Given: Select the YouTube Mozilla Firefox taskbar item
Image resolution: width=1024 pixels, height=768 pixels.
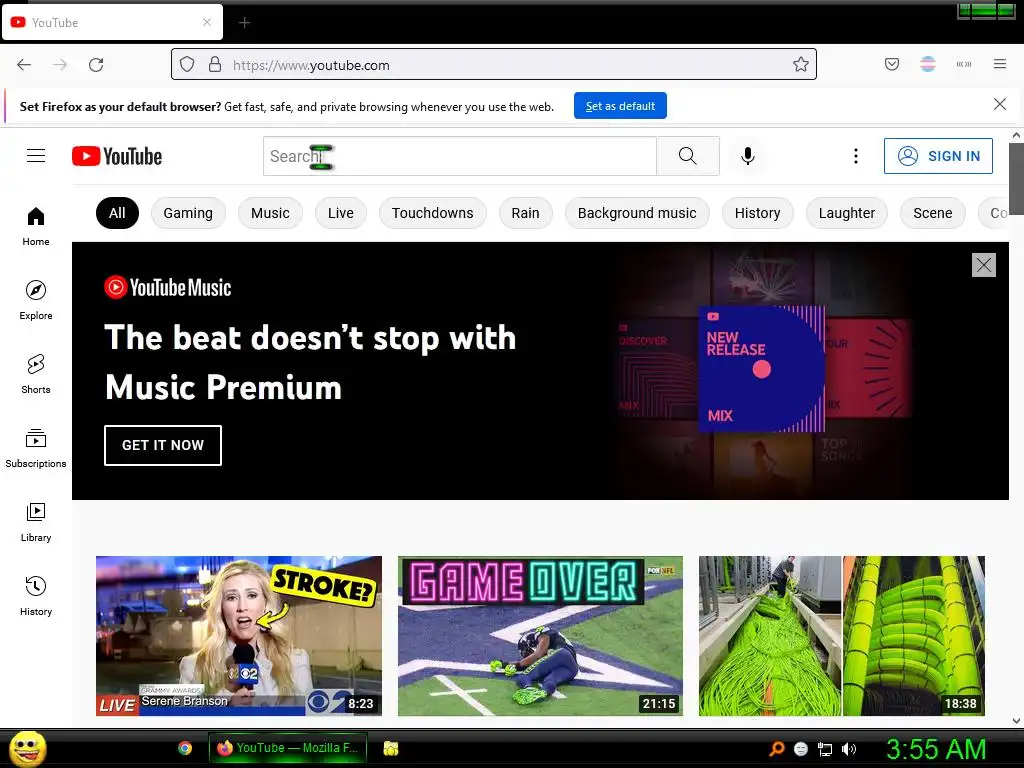Looking at the screenshot, I should point(288,748).
